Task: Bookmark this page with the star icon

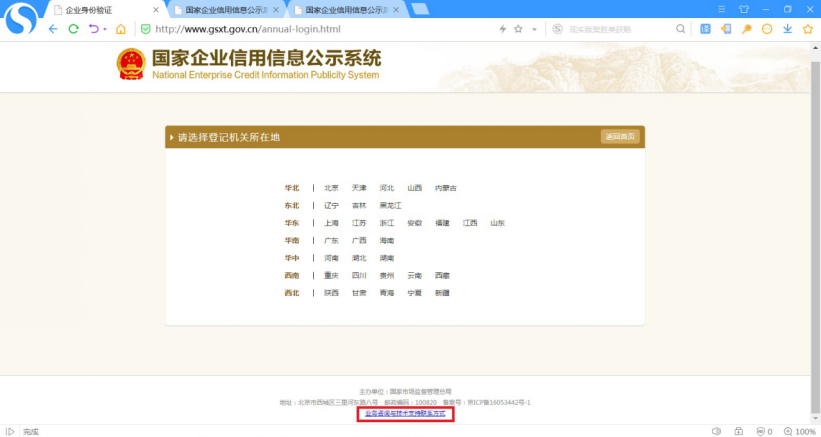Action: point(518,29)
